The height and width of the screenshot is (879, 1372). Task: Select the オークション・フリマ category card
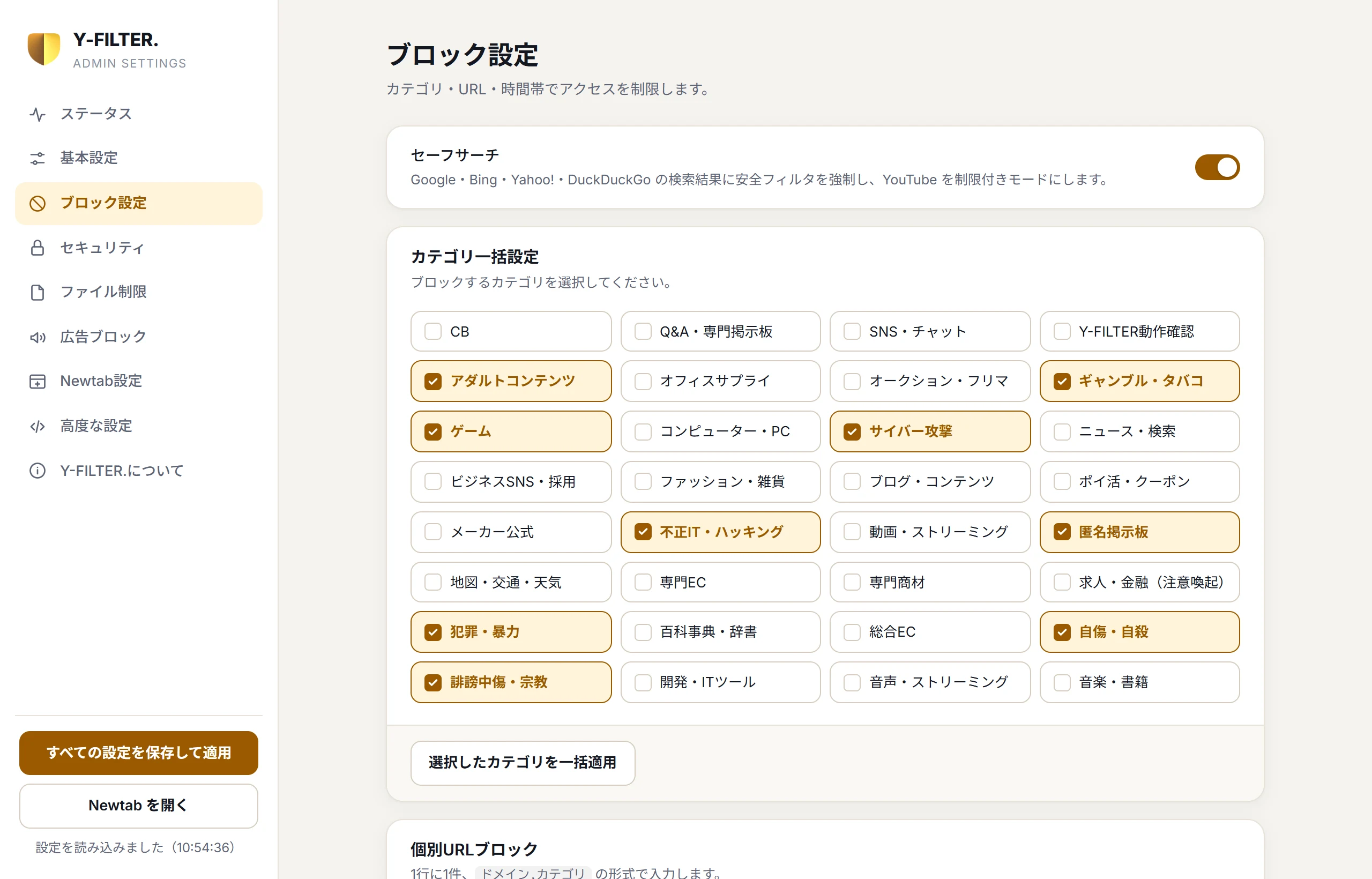[930, 381]
